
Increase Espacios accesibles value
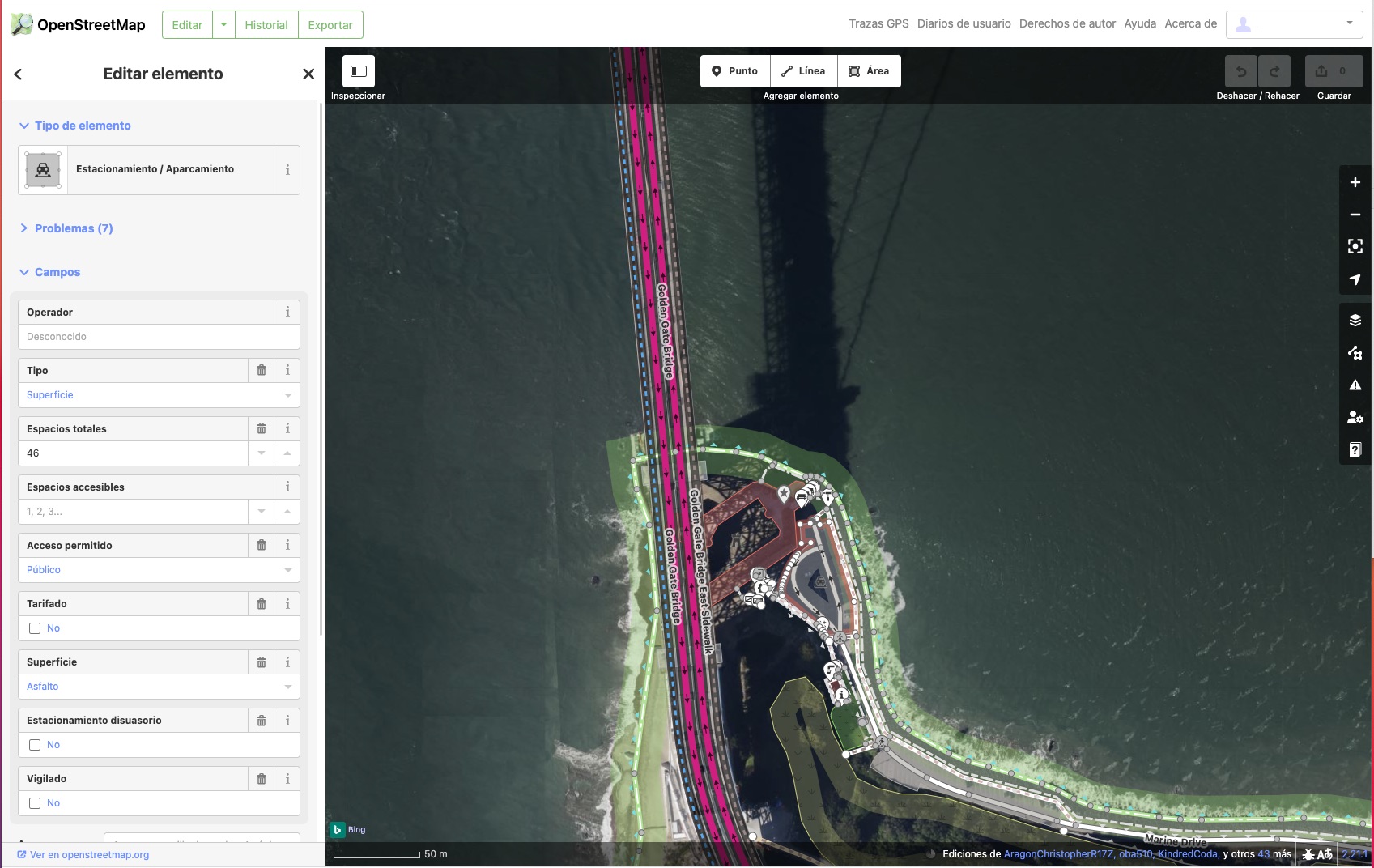tap(287, 512)
